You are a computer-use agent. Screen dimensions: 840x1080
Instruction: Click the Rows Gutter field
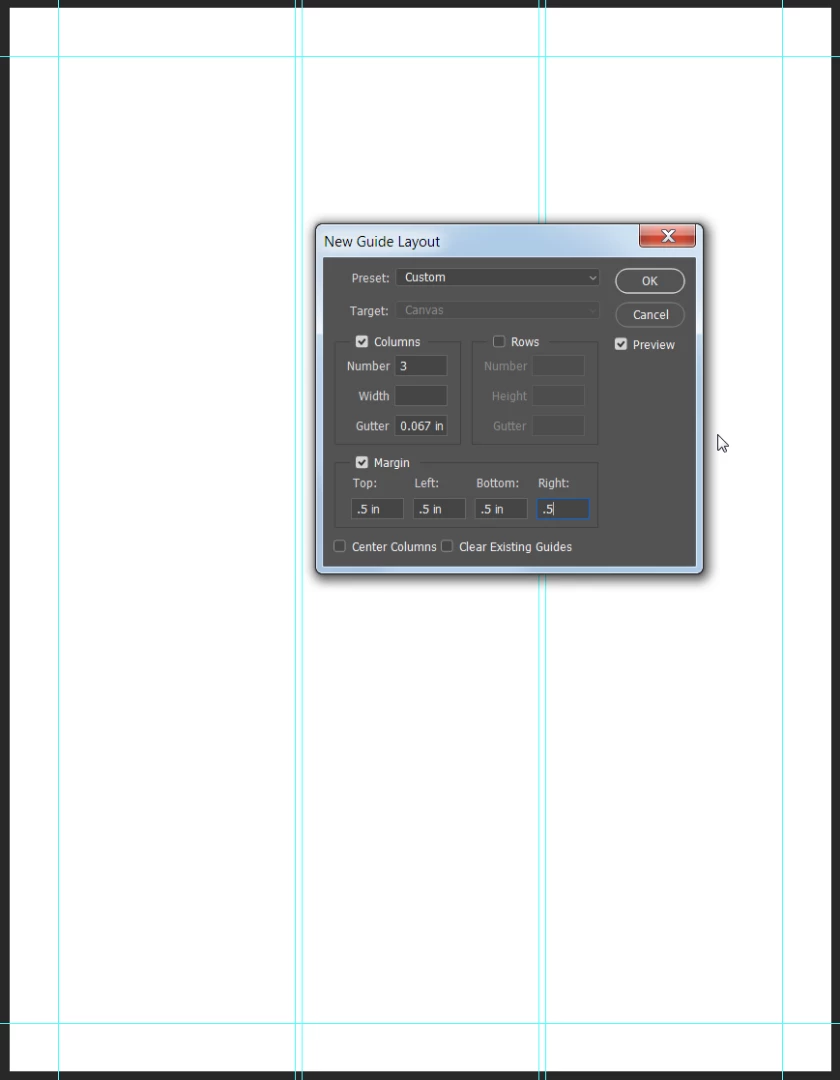click(x=558, y=426)
